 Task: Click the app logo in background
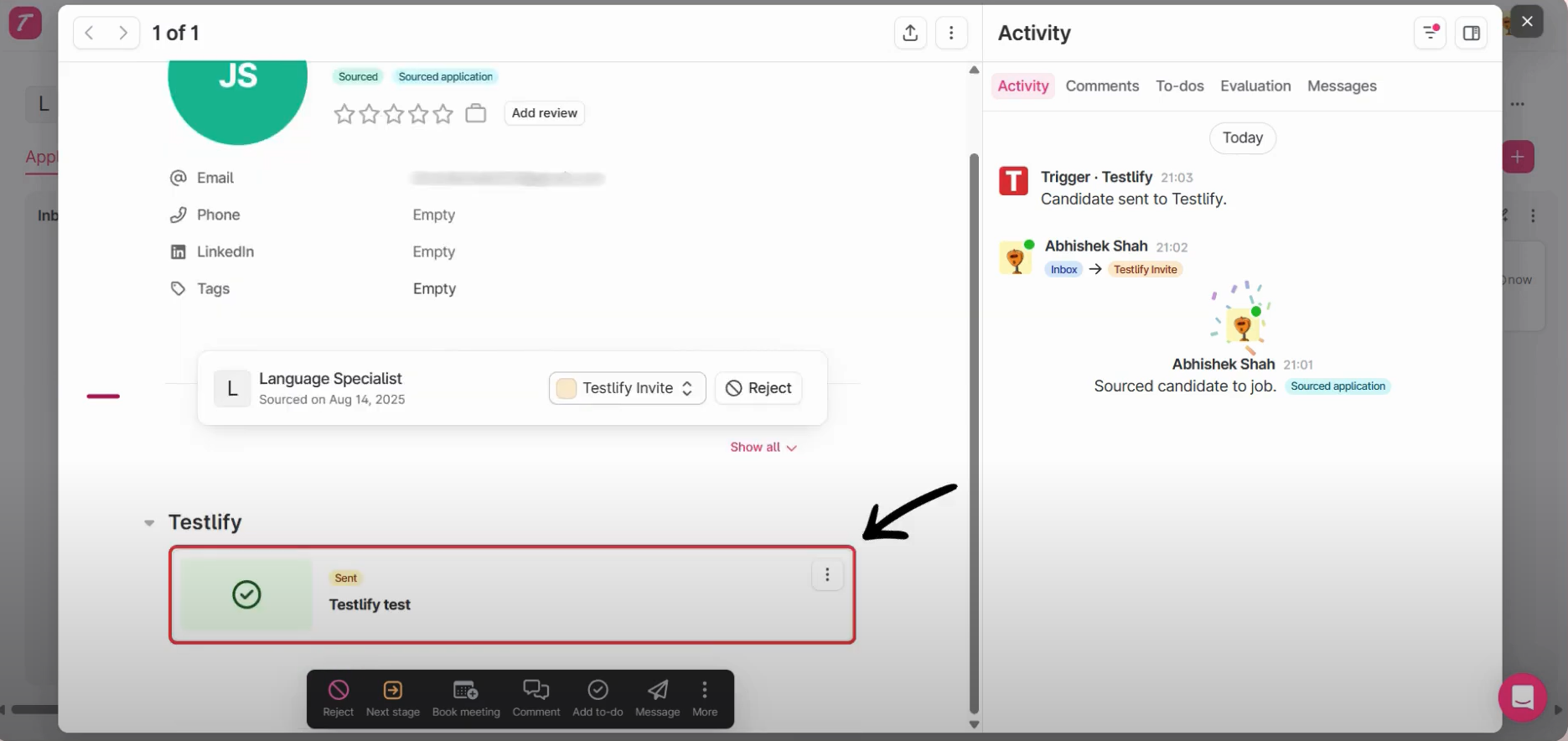coord(25,23)
